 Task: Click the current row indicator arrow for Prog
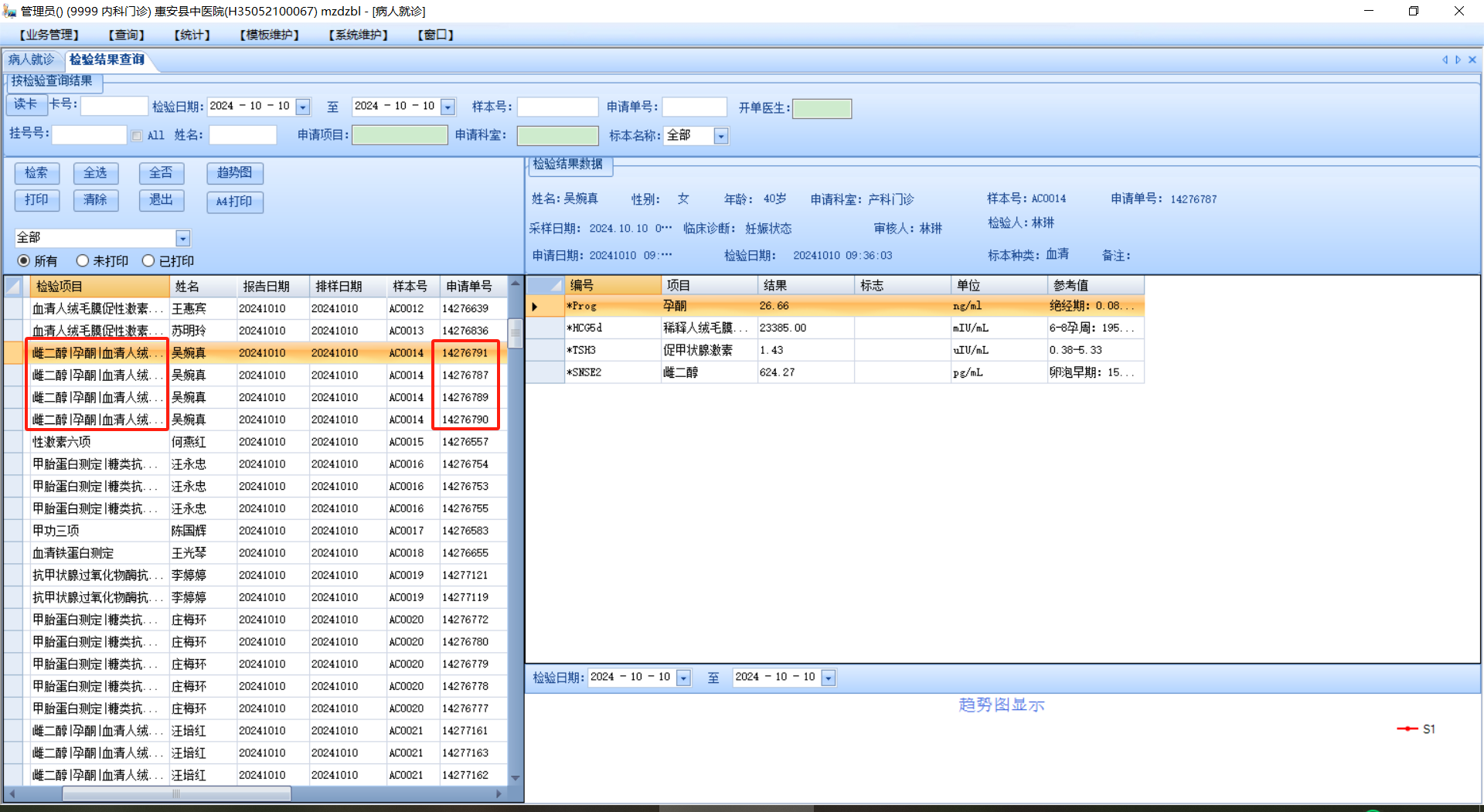point(535,307)
